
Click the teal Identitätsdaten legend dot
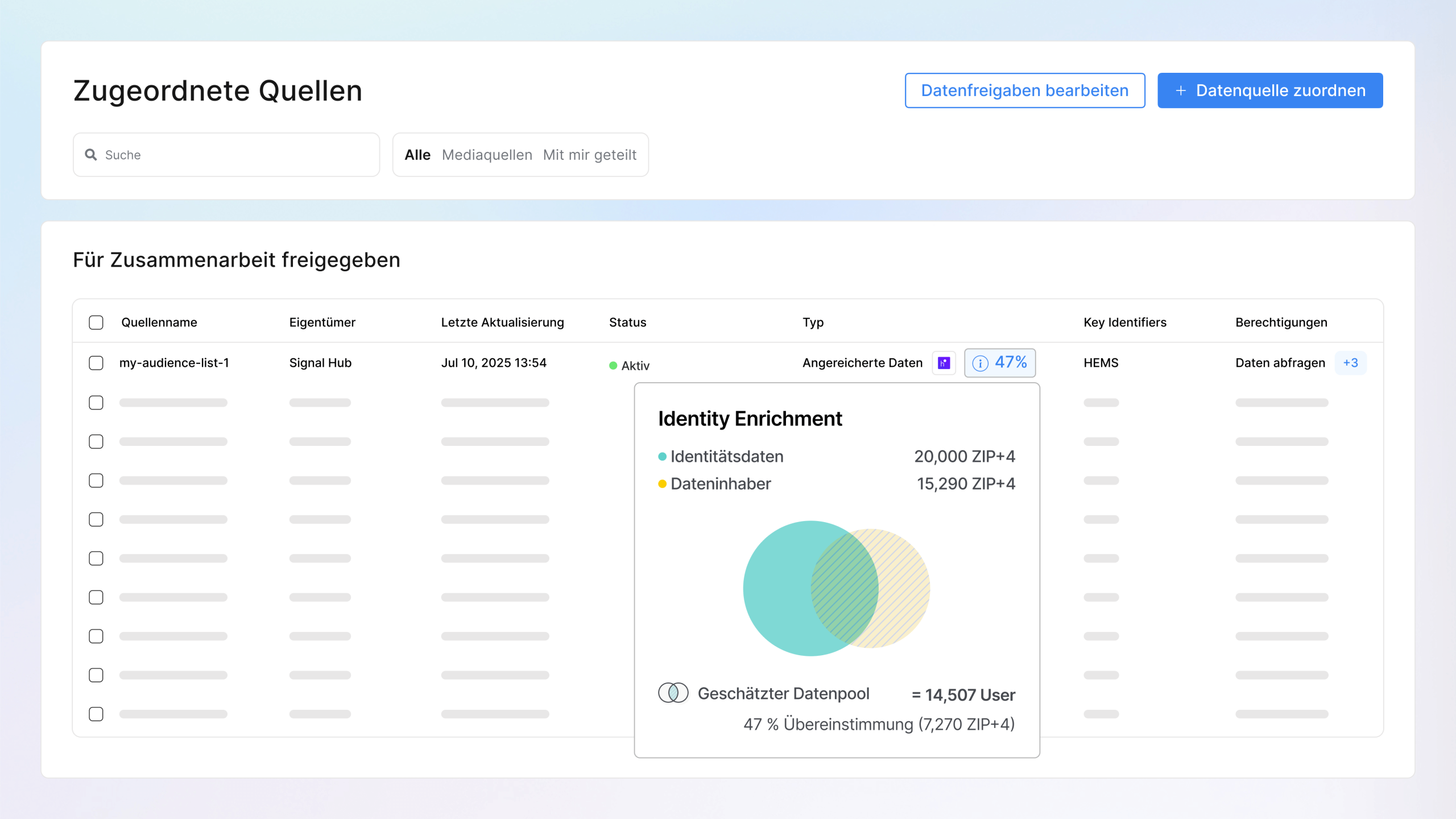[x=662, y=457]
